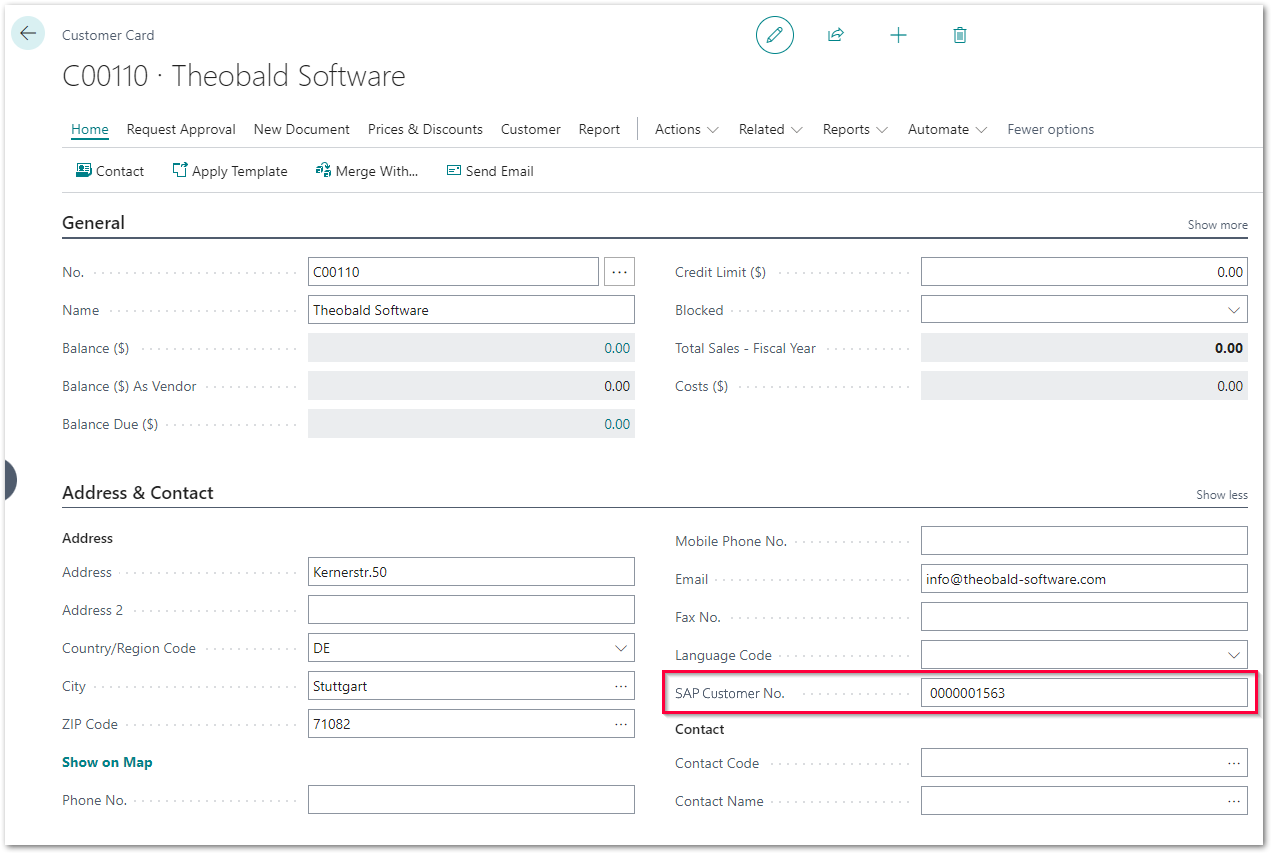Expand the Reports menu

coord(855,129)
